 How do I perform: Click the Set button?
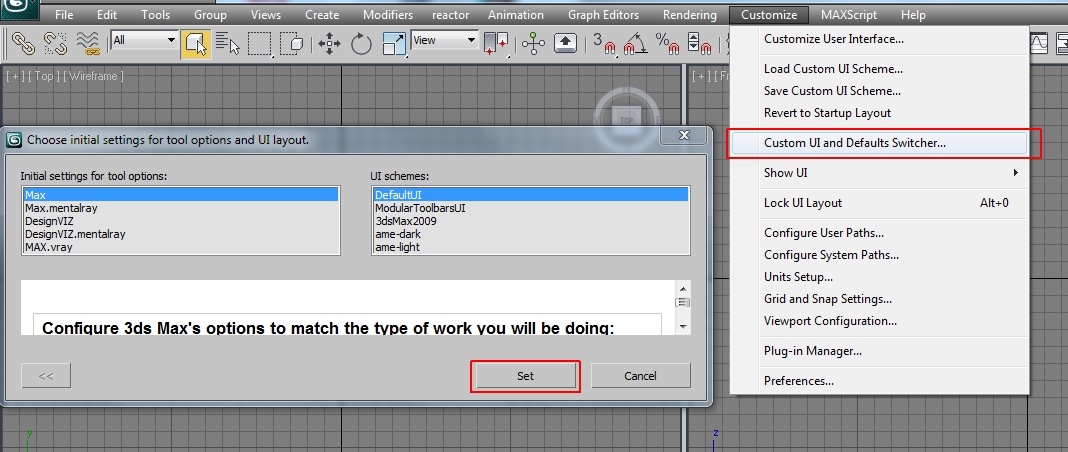pyautogui.click(x=525, y=376)
